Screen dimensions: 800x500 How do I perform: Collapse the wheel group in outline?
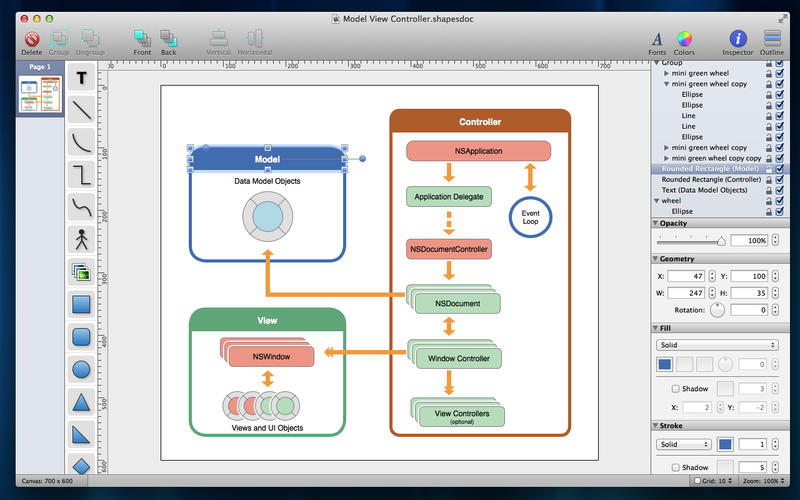pyautogui.click(x=656, y=201)
